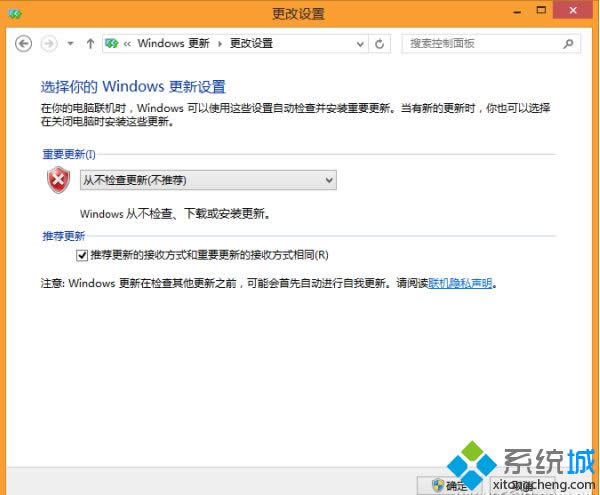600x495 pixels.
Task: Minimize the 更改设置 window
Action: [x=517, y=11]
